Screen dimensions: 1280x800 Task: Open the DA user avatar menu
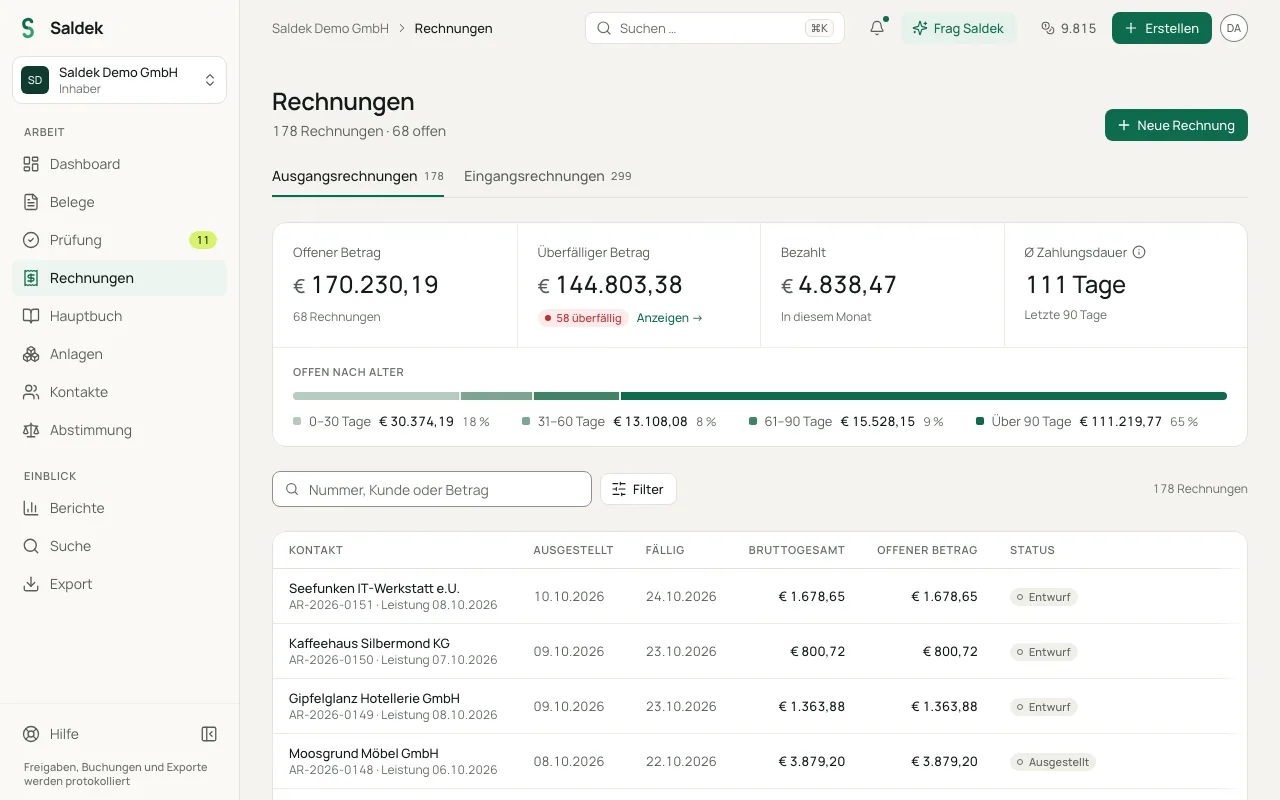(x=1234, y=28)
